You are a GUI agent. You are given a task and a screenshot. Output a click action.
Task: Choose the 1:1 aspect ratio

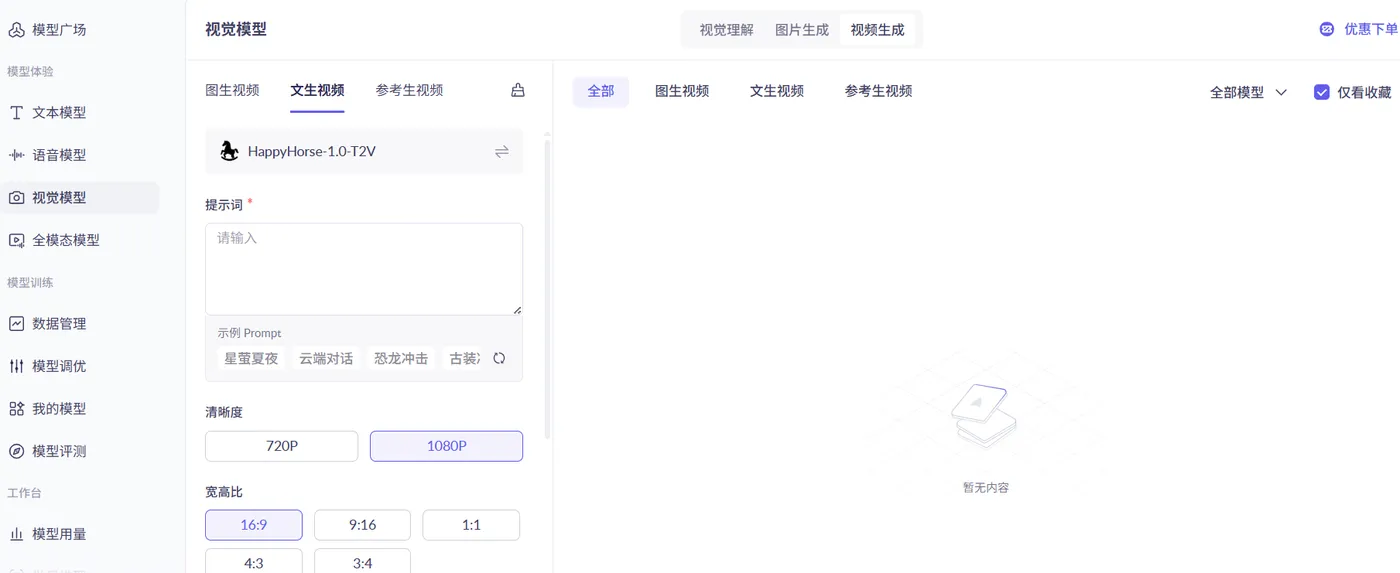pyautogui.click(x=471, y=525)
